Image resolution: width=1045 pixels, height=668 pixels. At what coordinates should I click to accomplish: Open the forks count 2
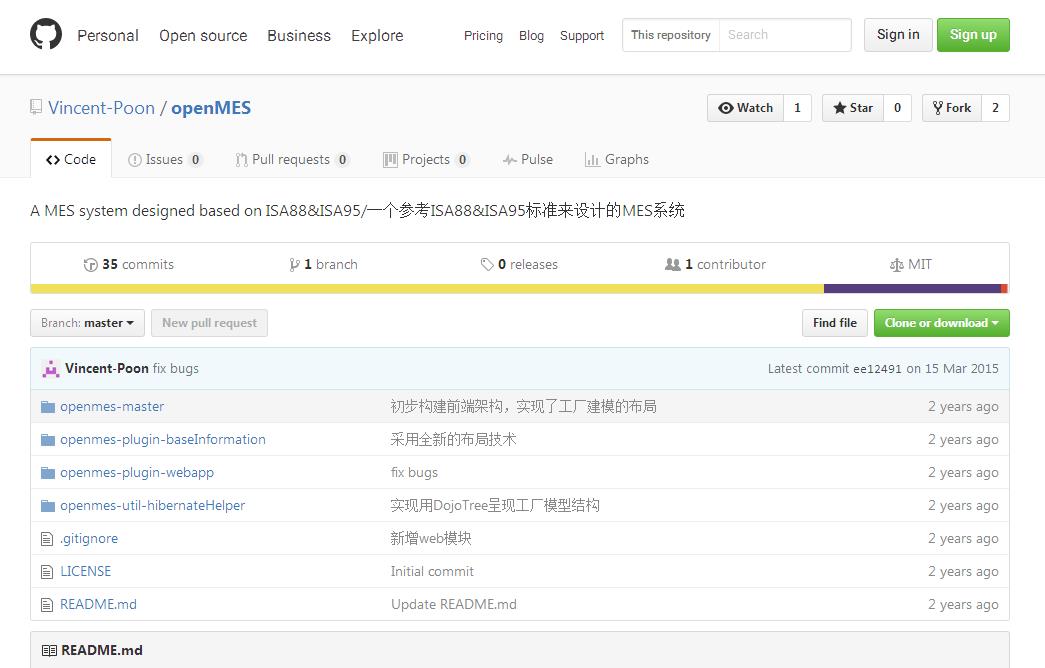click(x=995, y=108)
